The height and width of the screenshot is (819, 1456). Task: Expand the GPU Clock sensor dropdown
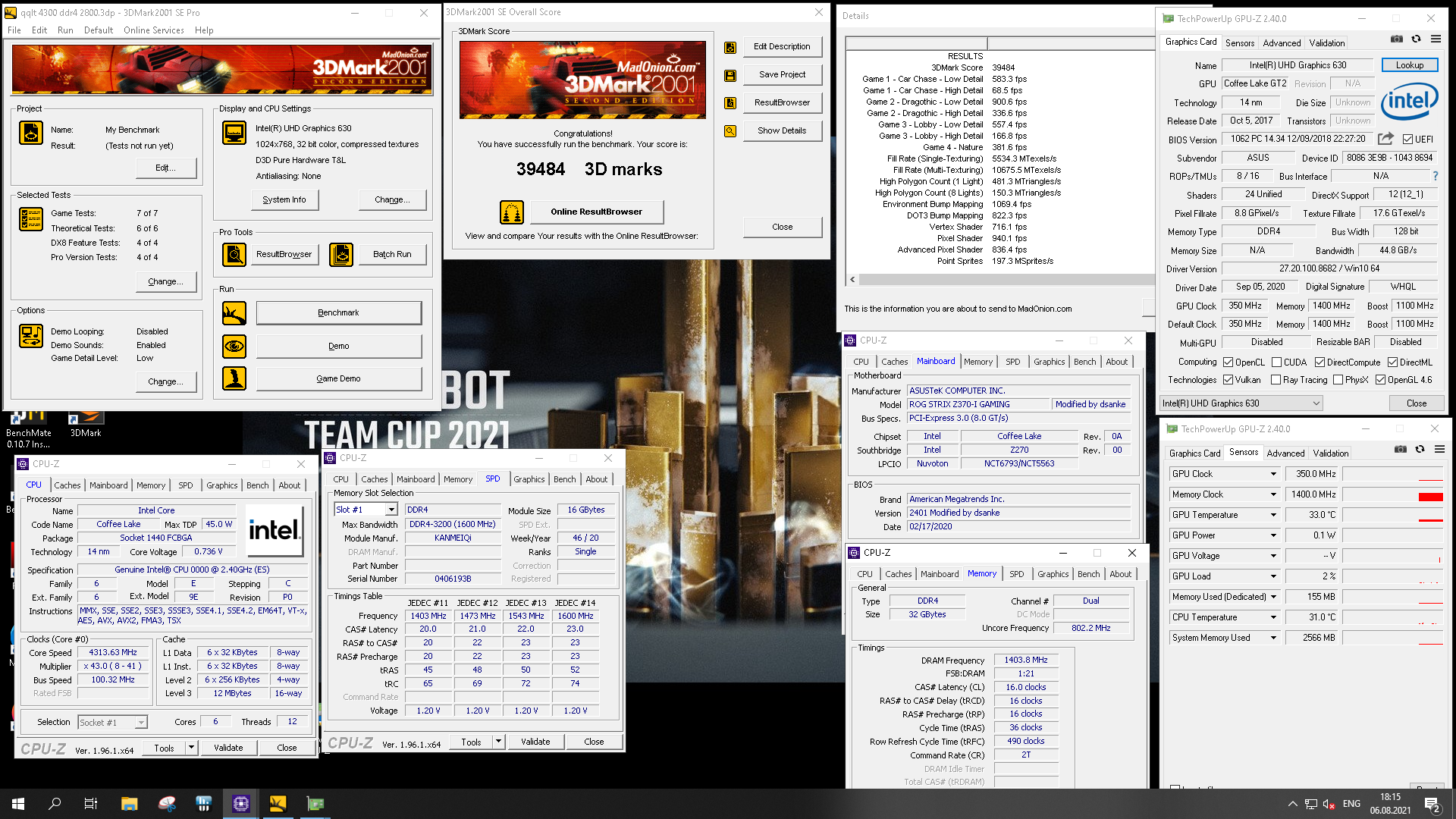click(1273, 474)
